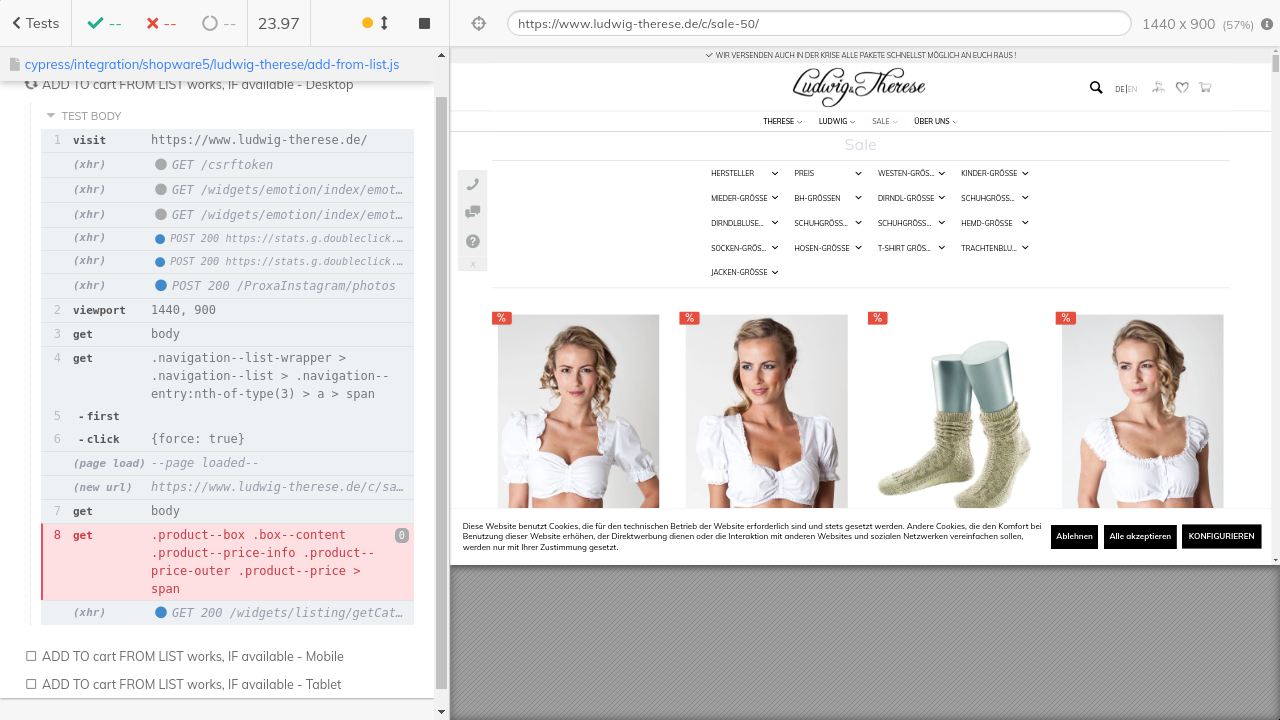Click the shop search magnifier icon

pos(1096,88)
